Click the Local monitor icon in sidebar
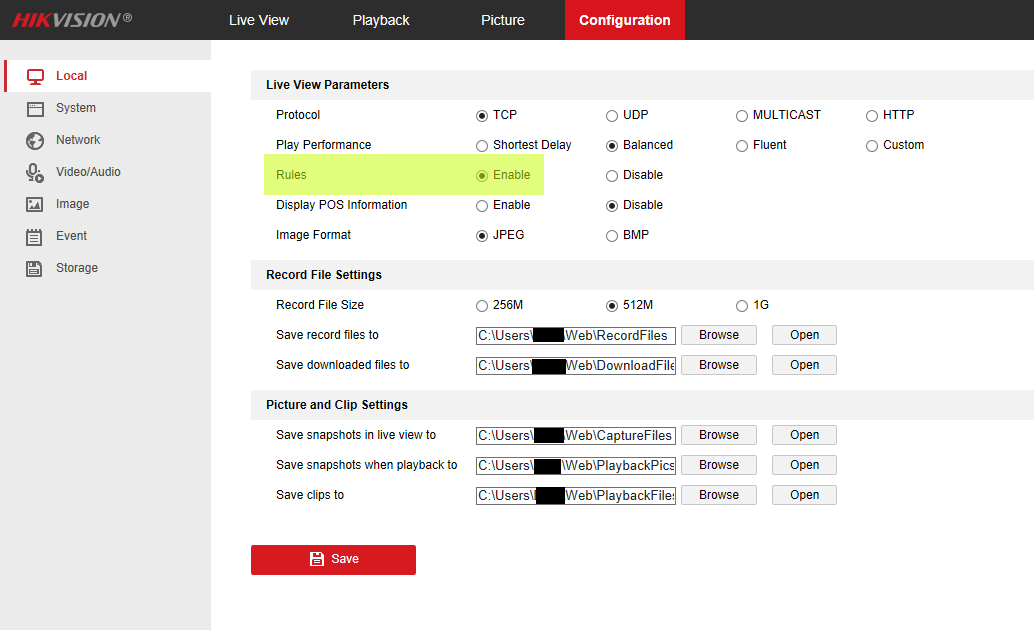 [x=35, y=76]
